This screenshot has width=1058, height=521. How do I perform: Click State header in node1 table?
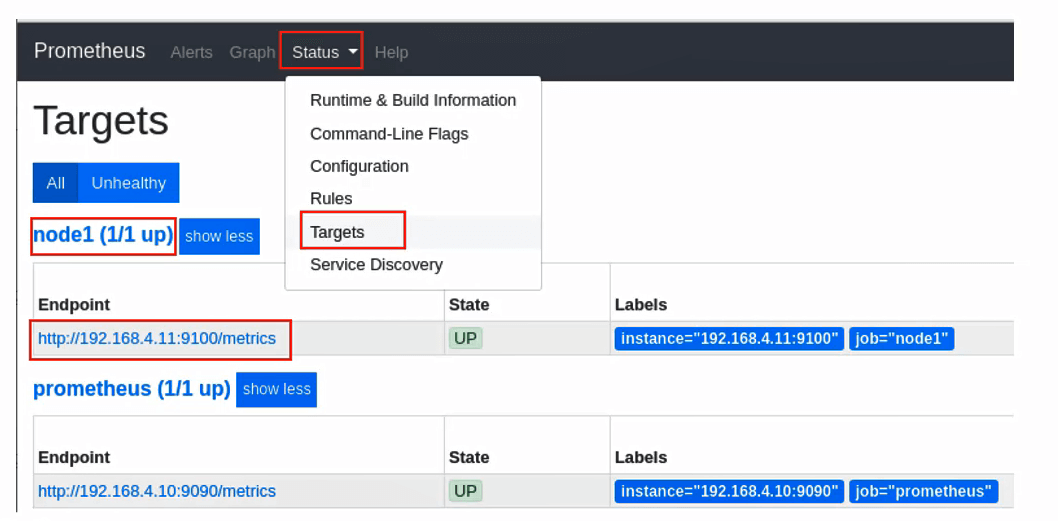tap(469, 305)
